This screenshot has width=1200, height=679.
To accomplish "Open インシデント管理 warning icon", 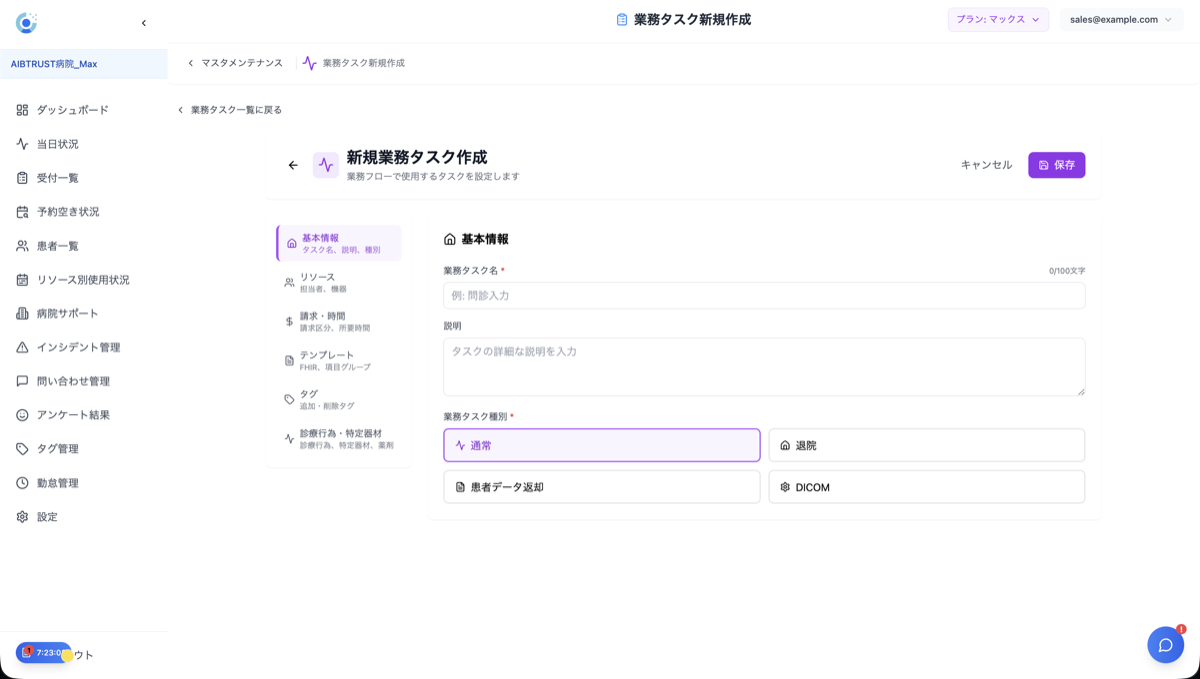I will pos(20,347).
